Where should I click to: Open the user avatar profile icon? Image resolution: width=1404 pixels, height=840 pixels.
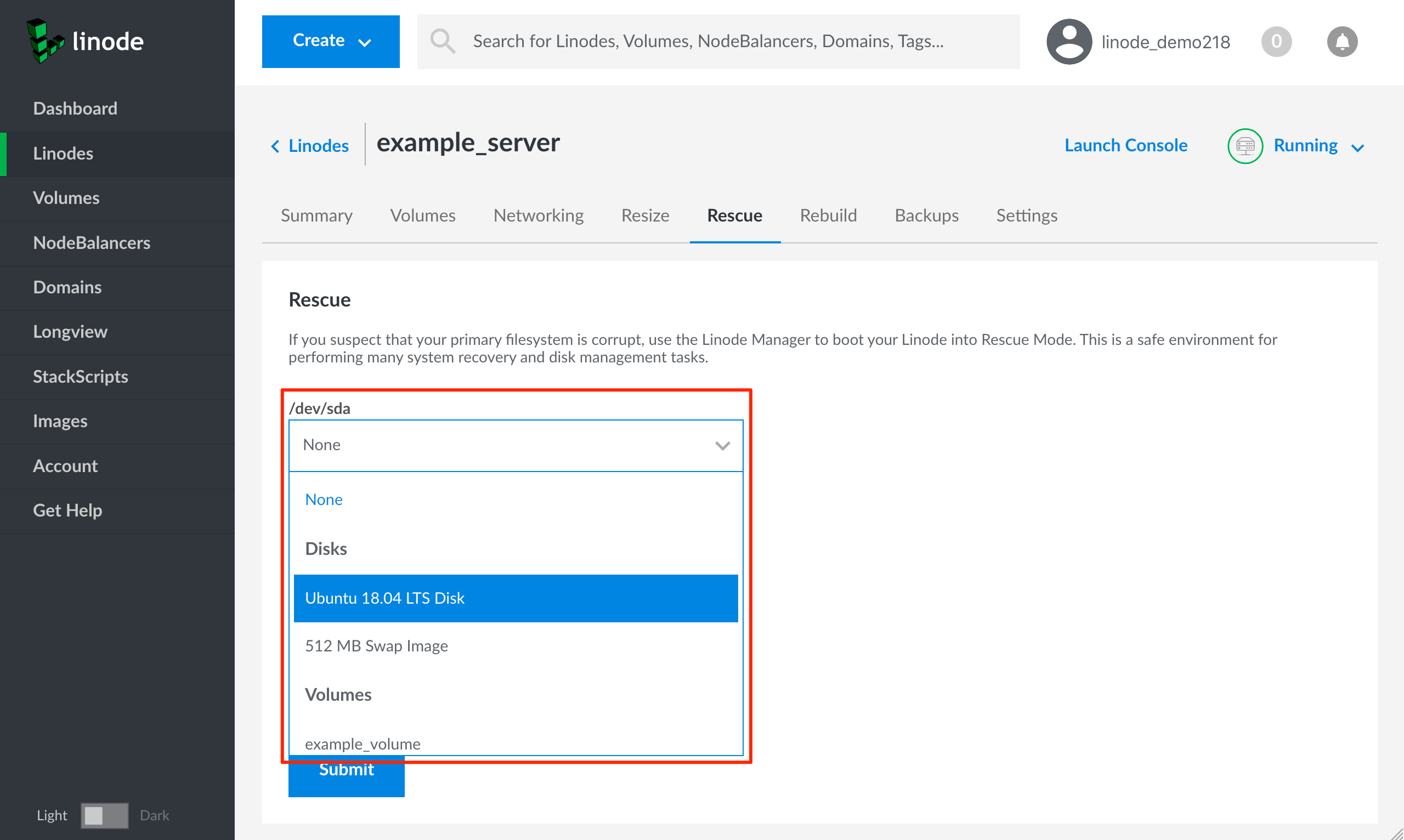1068,41
